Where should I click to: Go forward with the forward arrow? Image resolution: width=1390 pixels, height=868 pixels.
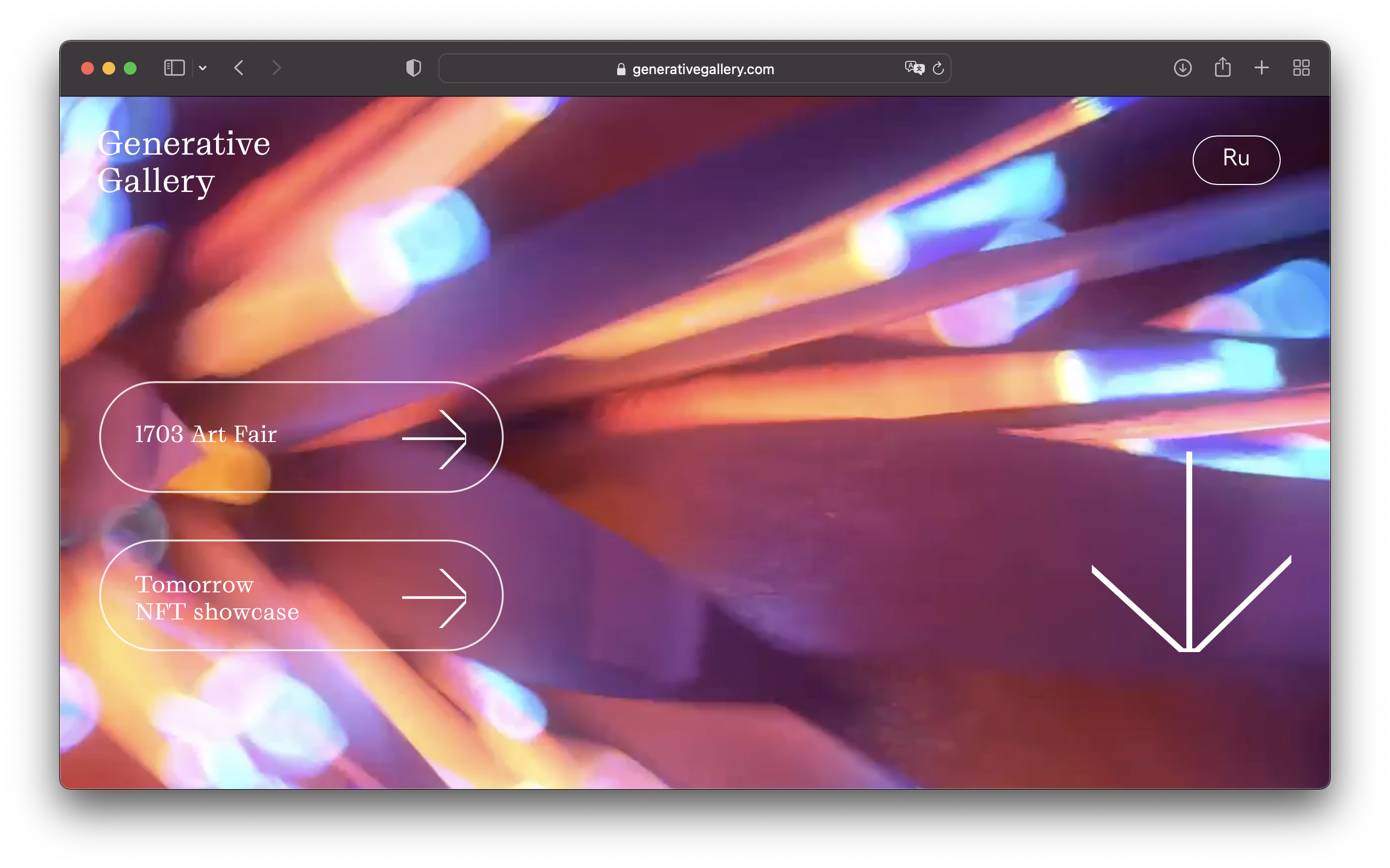point(277,68)
